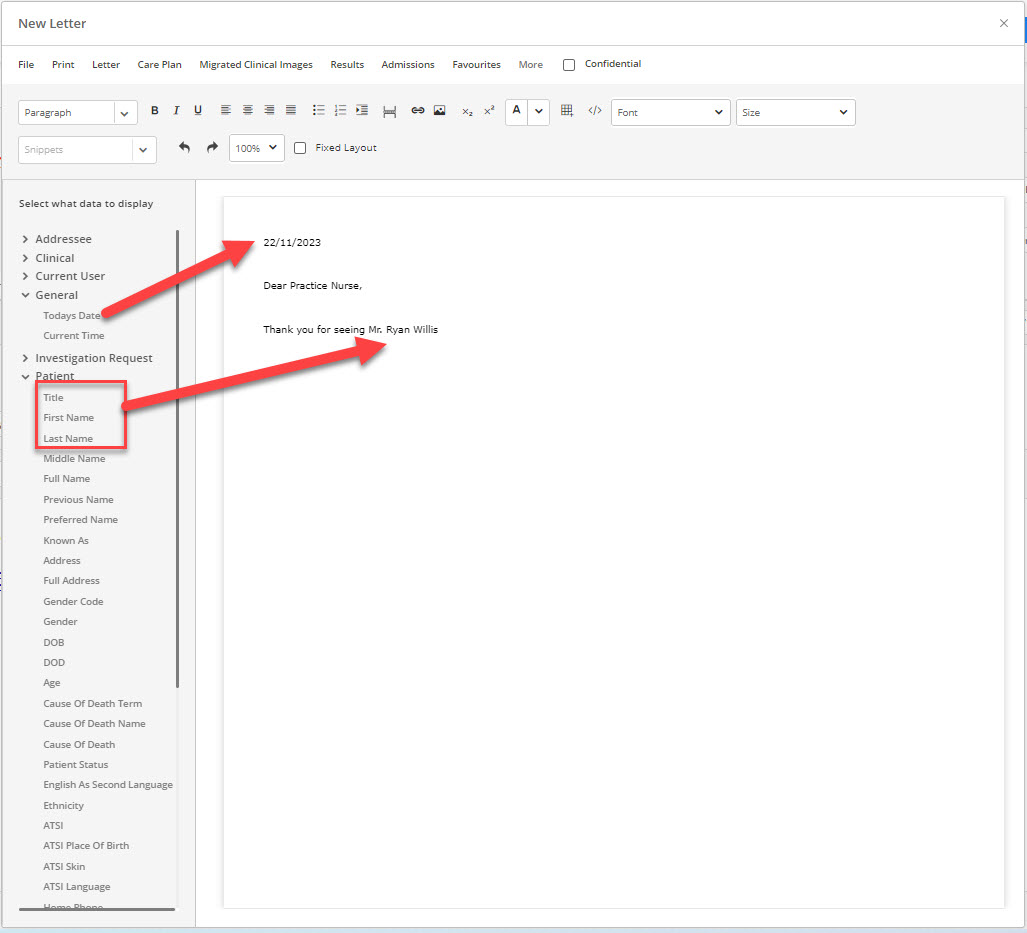Open the zoom 100% dropdown
Screen dimensions: 1027x933
pos(257,148)
